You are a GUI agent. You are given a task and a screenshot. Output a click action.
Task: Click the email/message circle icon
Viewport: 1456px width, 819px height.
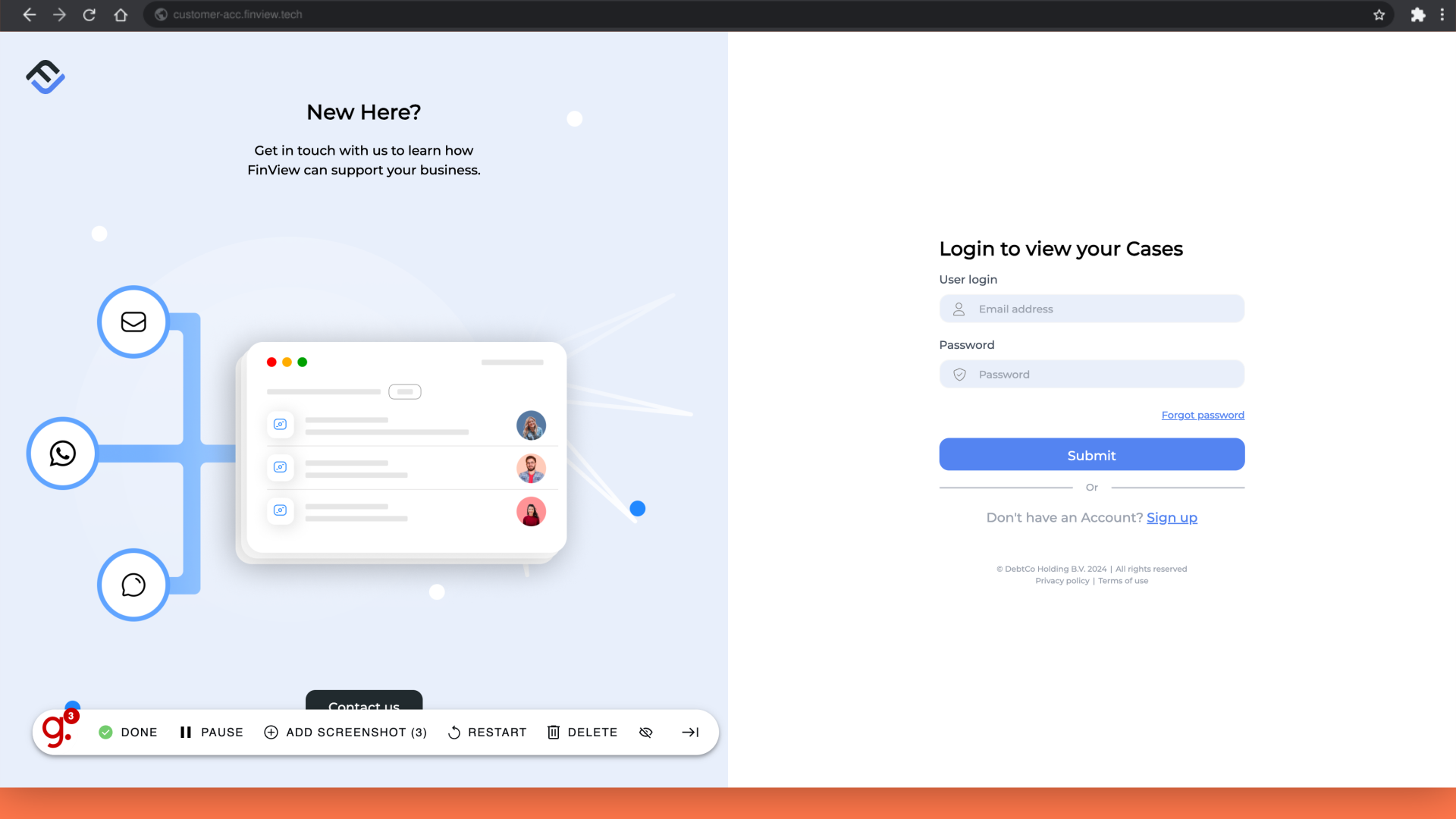(x=133, y=321)
